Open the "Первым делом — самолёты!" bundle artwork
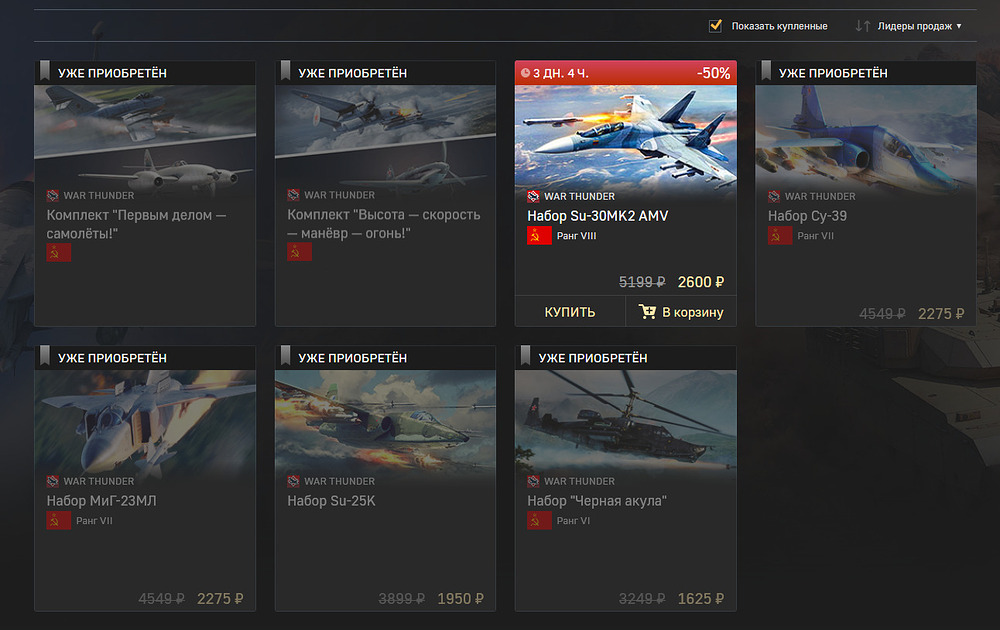The image size is (1000, 630). [x=145, y=136]
